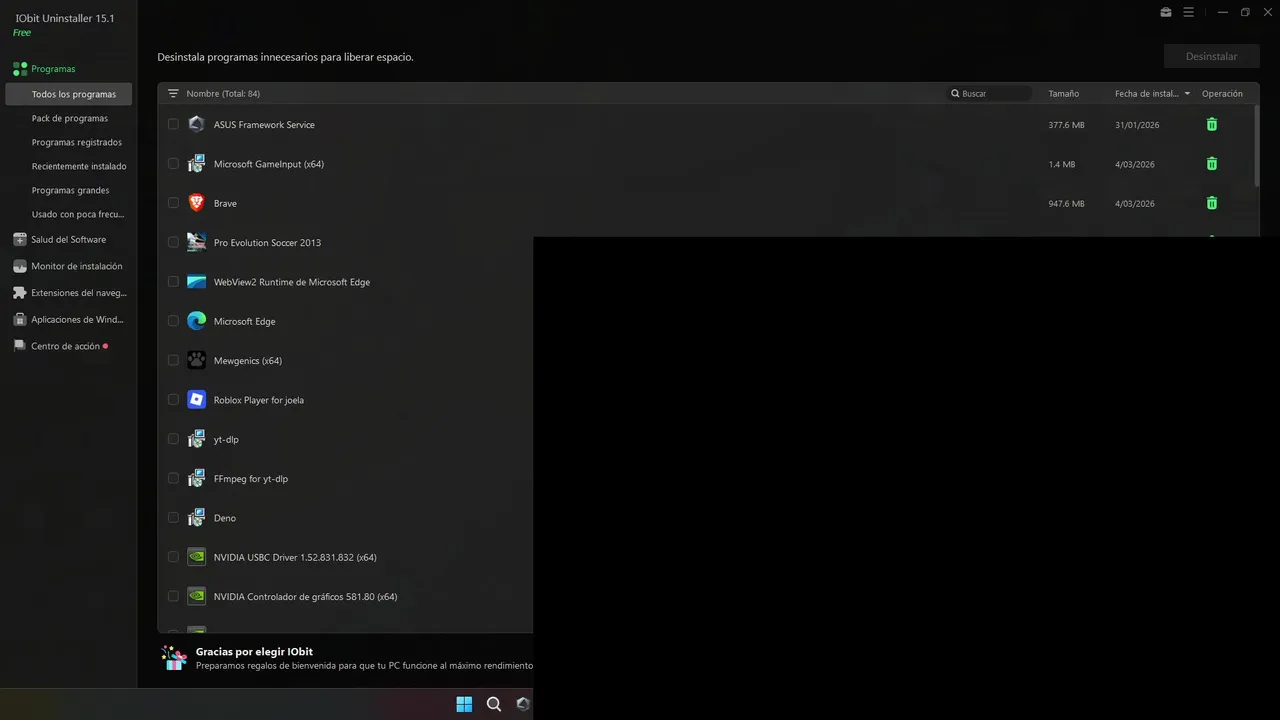Click the FFmpeg for yt-dlp icon
The height and width of the screenshot is (720, 1280).
point(196,478)
